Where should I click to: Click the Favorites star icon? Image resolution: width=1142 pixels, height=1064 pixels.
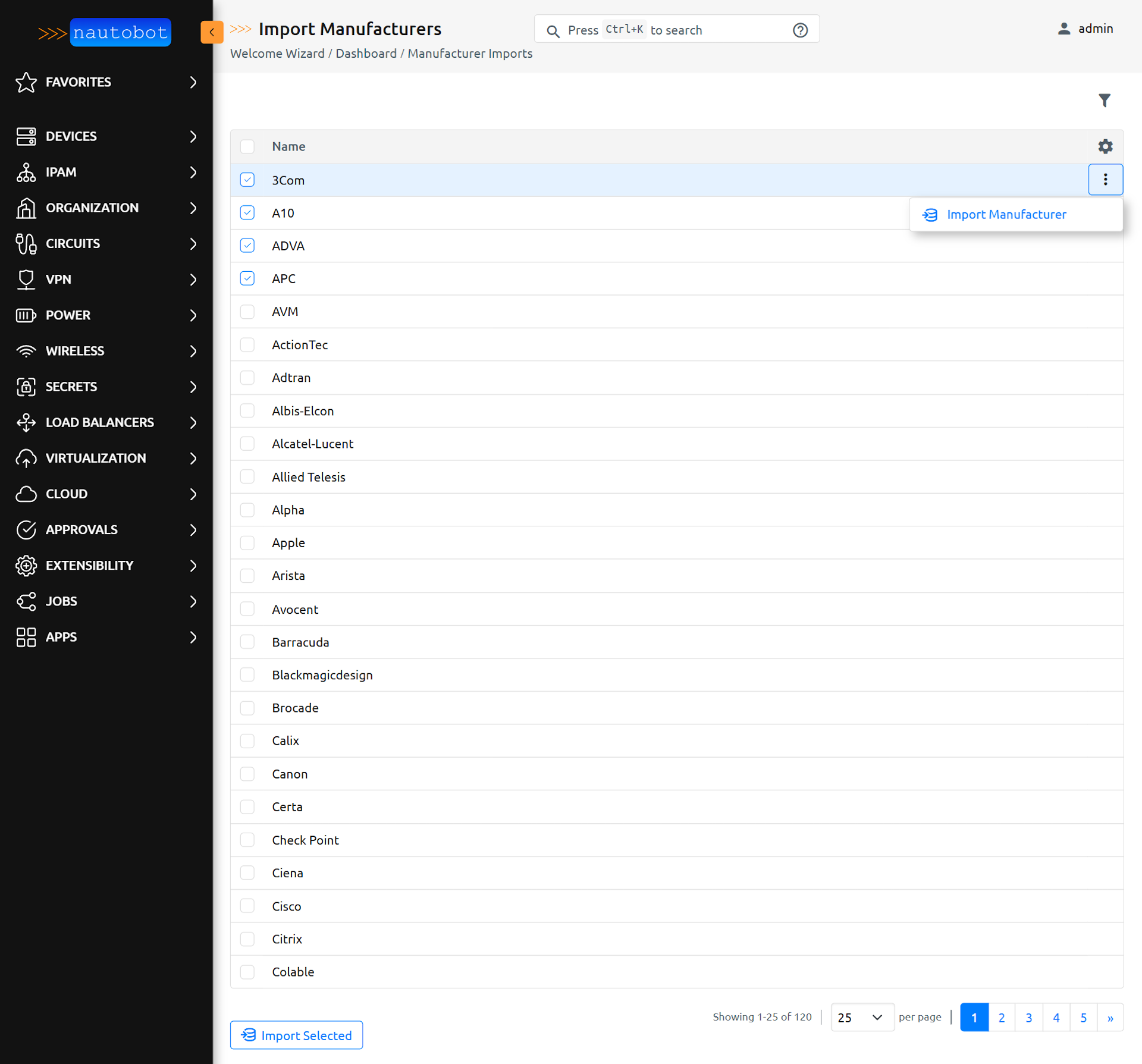[x=26, y=82]
